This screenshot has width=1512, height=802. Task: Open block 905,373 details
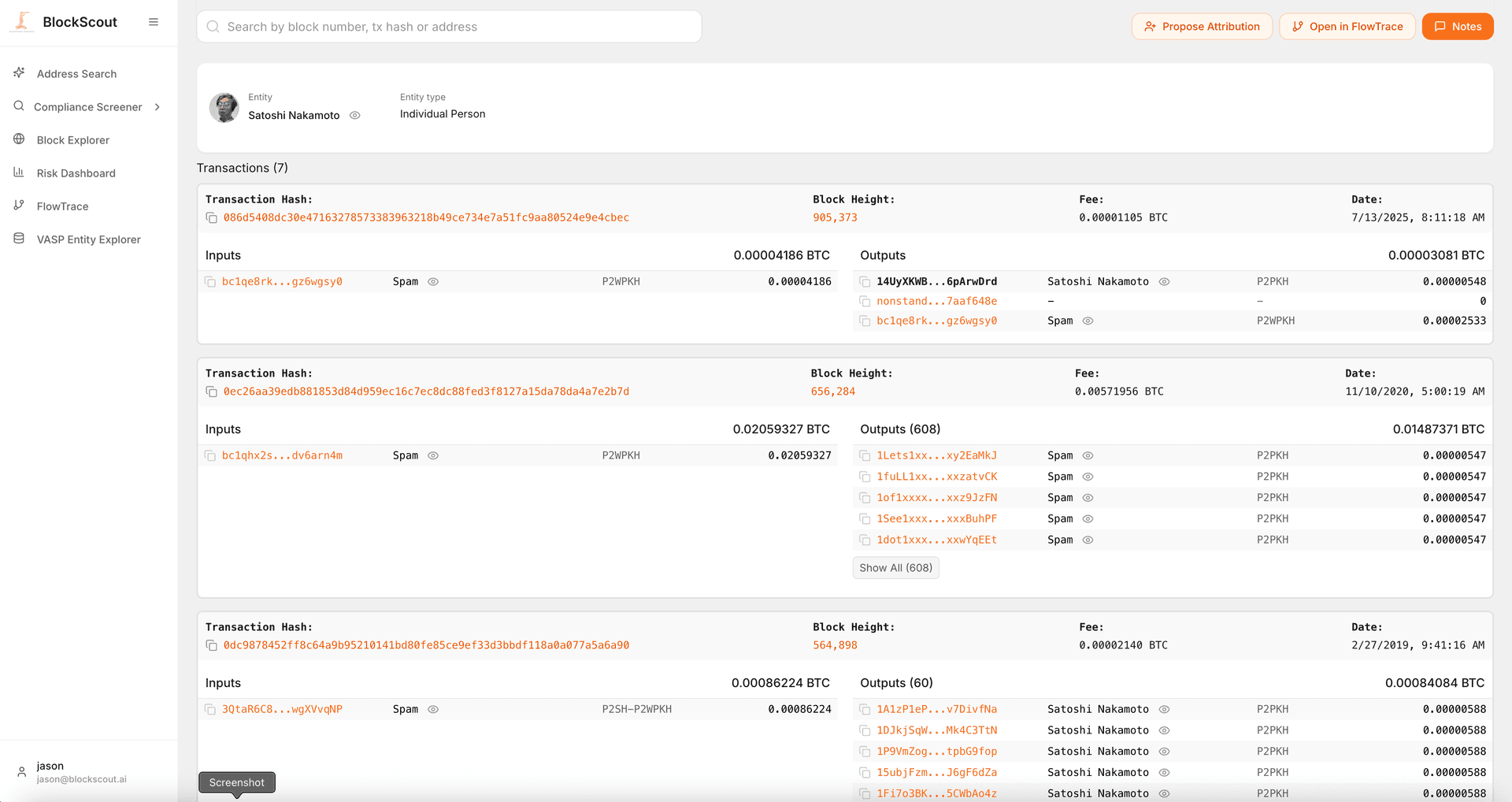[x=835, y=217]
